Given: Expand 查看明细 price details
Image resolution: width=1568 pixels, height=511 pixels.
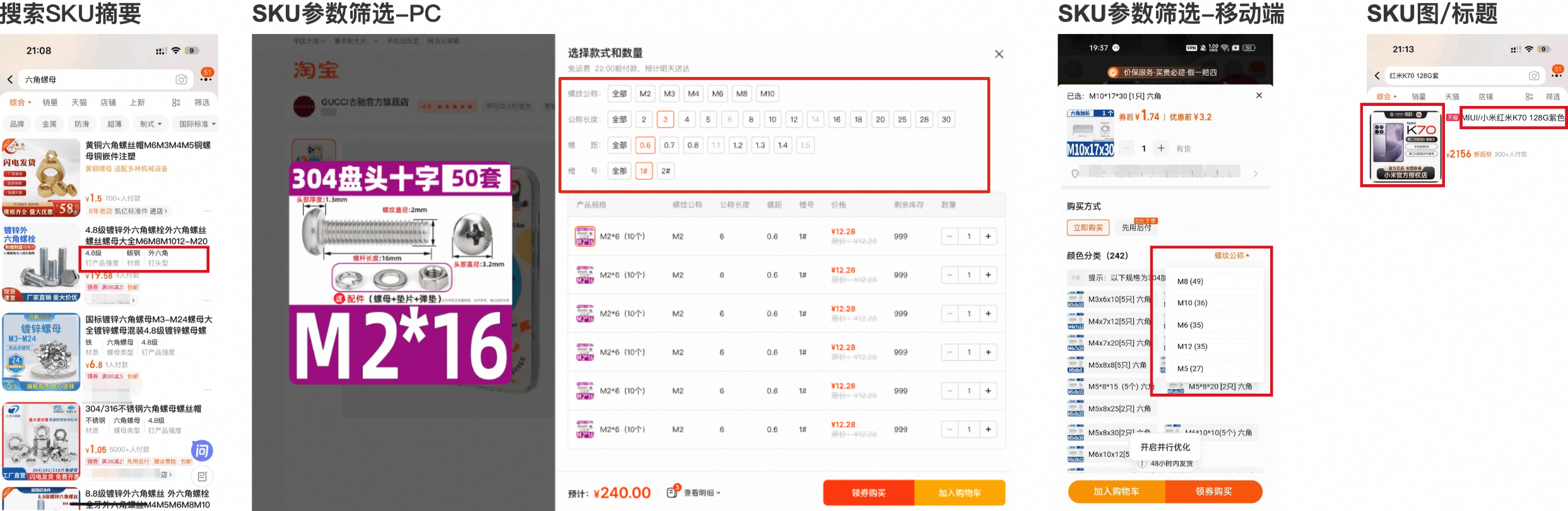Looking at the screenshot, I should [x=702, y=493].
